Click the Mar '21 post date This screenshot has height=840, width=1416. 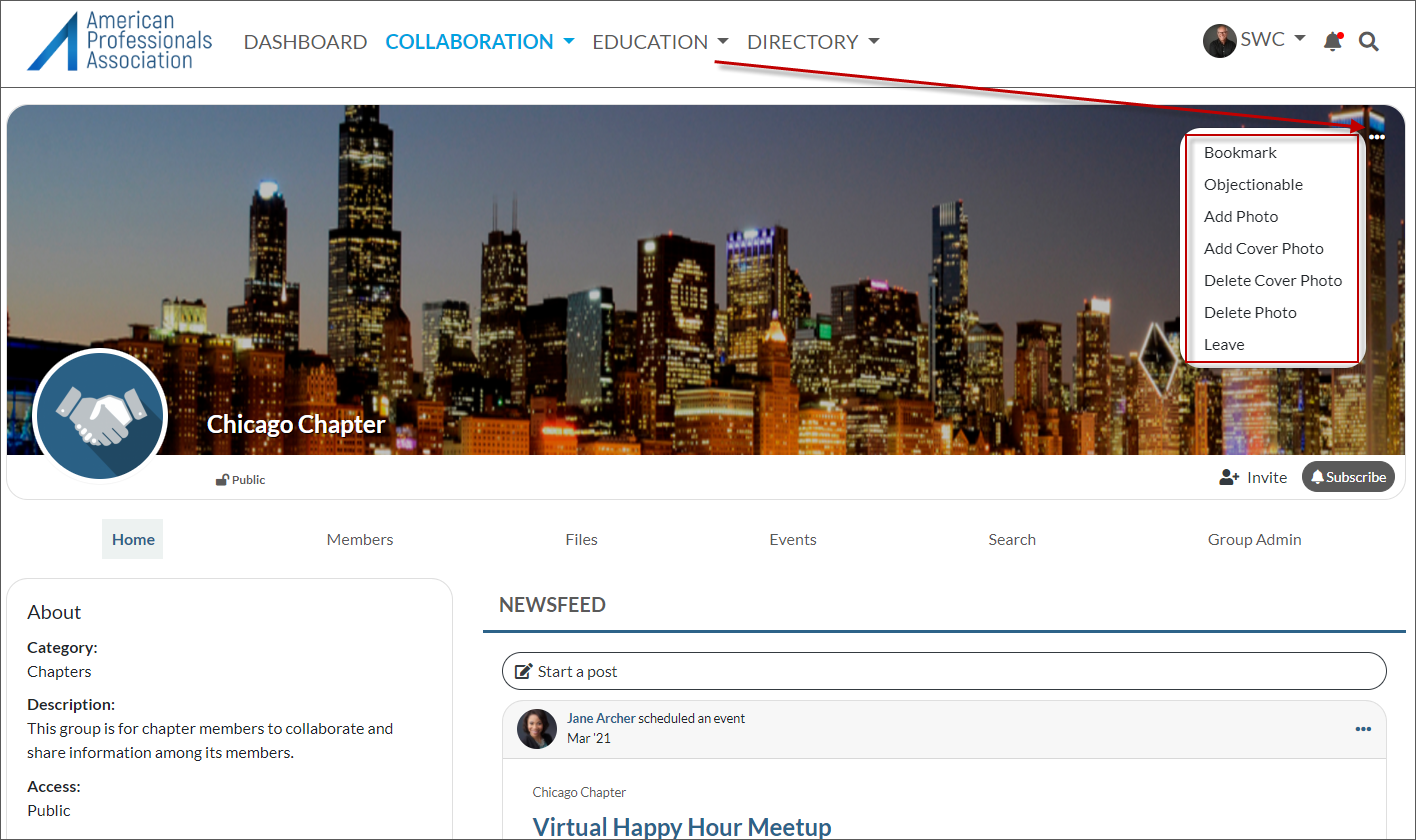pos(589,738)
